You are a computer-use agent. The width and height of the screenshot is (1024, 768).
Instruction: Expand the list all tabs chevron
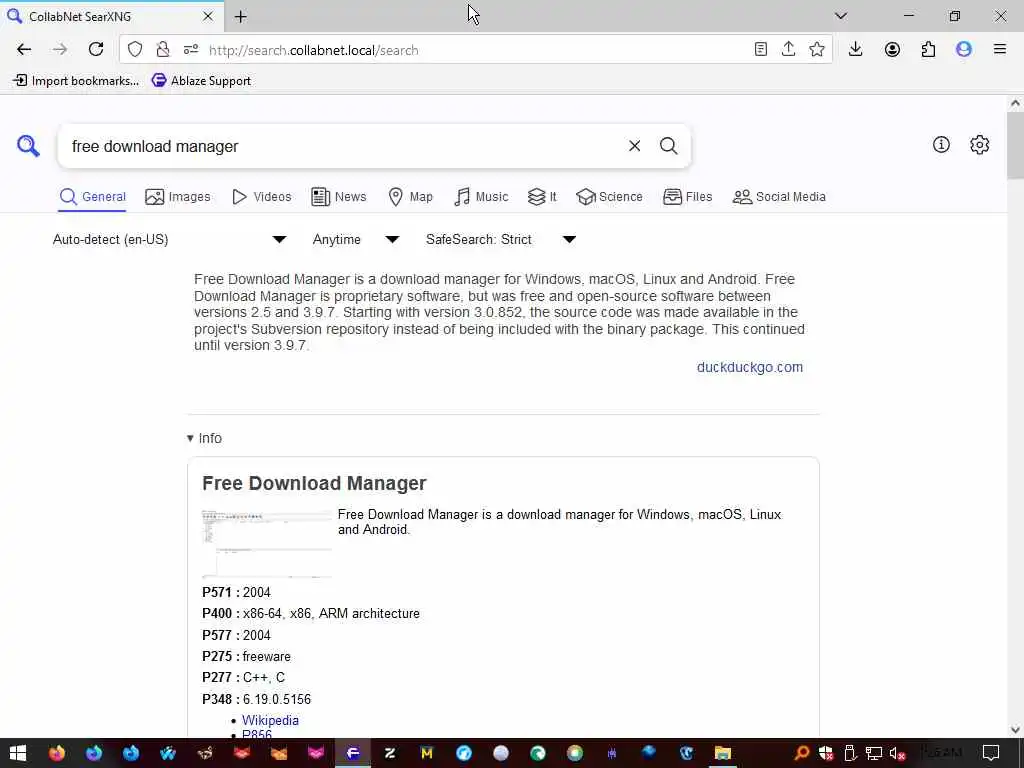coord(841,16)
